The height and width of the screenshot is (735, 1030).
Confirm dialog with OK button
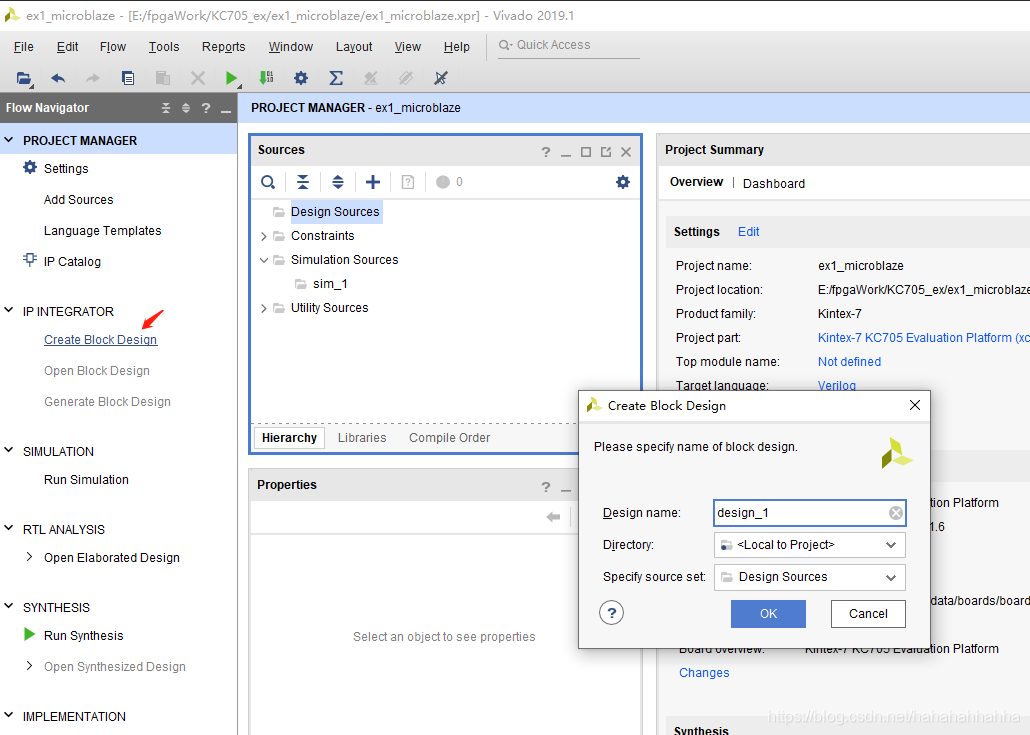point(768,613)
